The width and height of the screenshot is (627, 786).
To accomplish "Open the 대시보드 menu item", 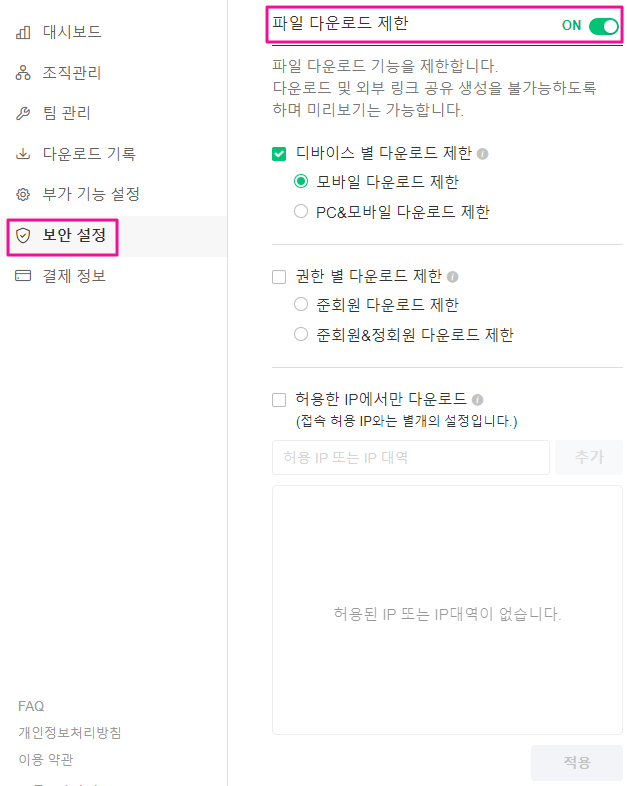I will [72, 33].
